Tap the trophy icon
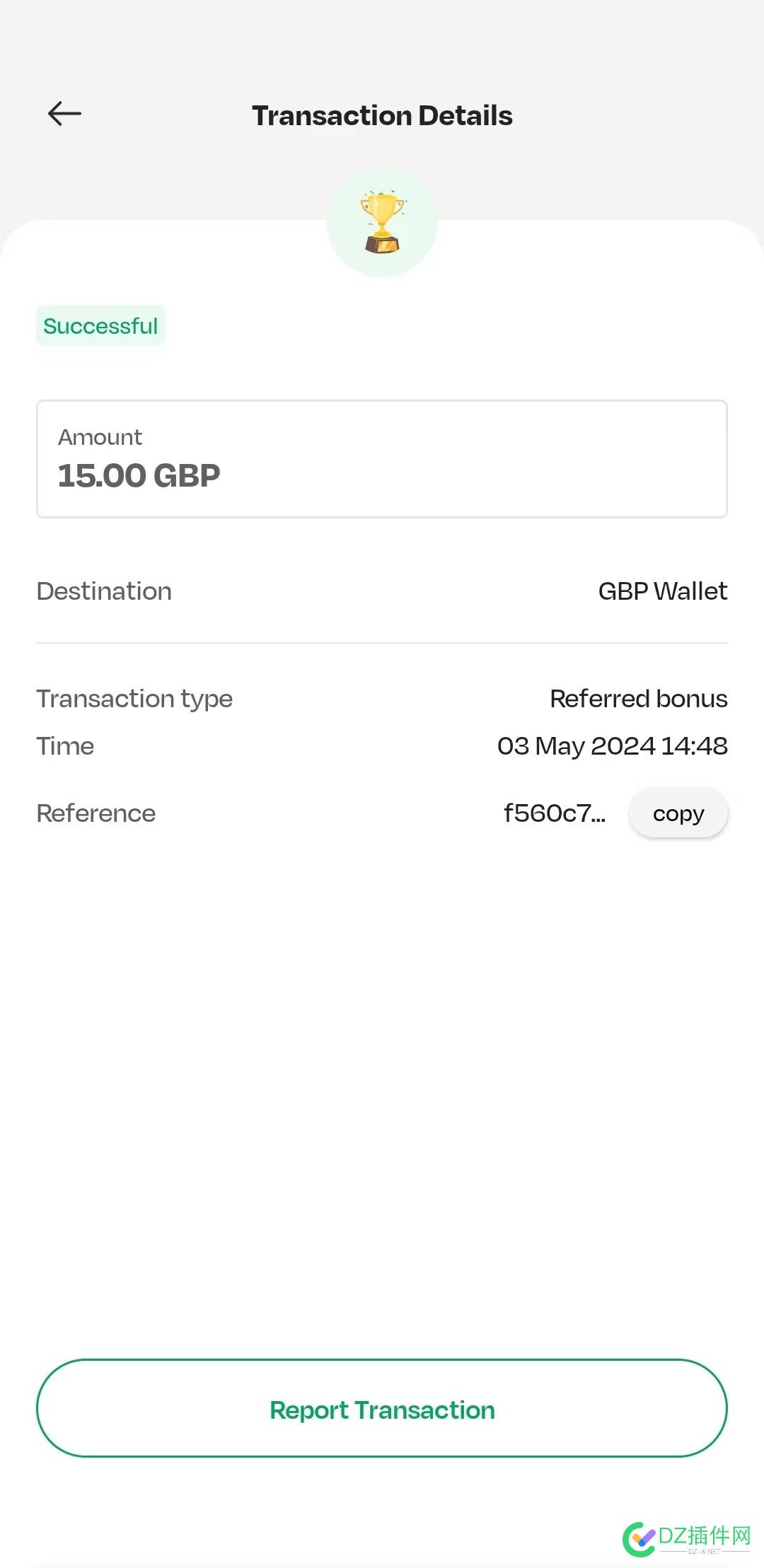The image size is (764, 1568). [x=382, y=222]
